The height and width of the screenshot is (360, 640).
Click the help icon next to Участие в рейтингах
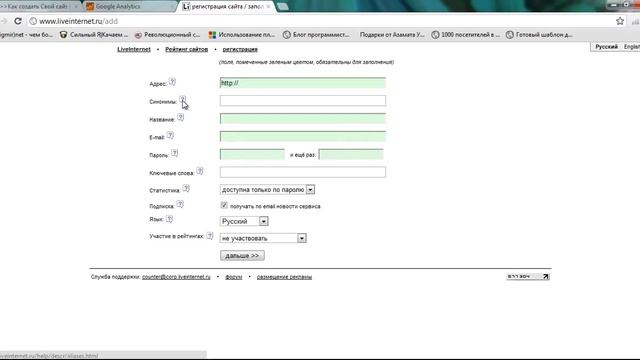click(x=210, y=236)
